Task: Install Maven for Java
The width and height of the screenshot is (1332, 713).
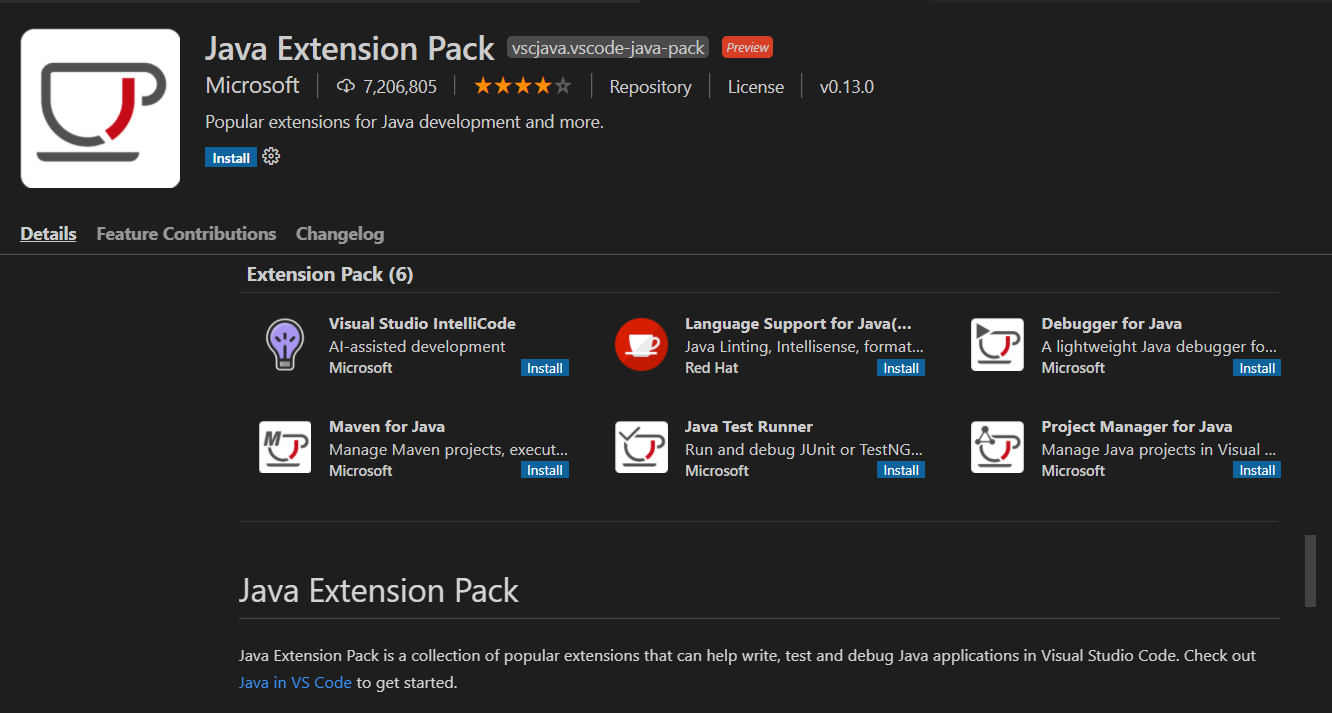Action: pyautogui.click(x=545, y=470)
